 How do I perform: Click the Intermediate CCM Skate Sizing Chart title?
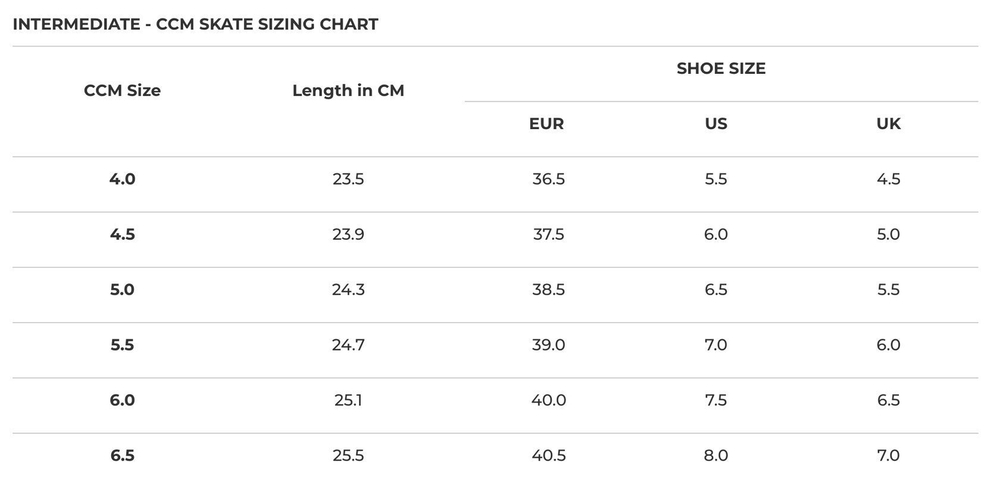tap(195, 24)
